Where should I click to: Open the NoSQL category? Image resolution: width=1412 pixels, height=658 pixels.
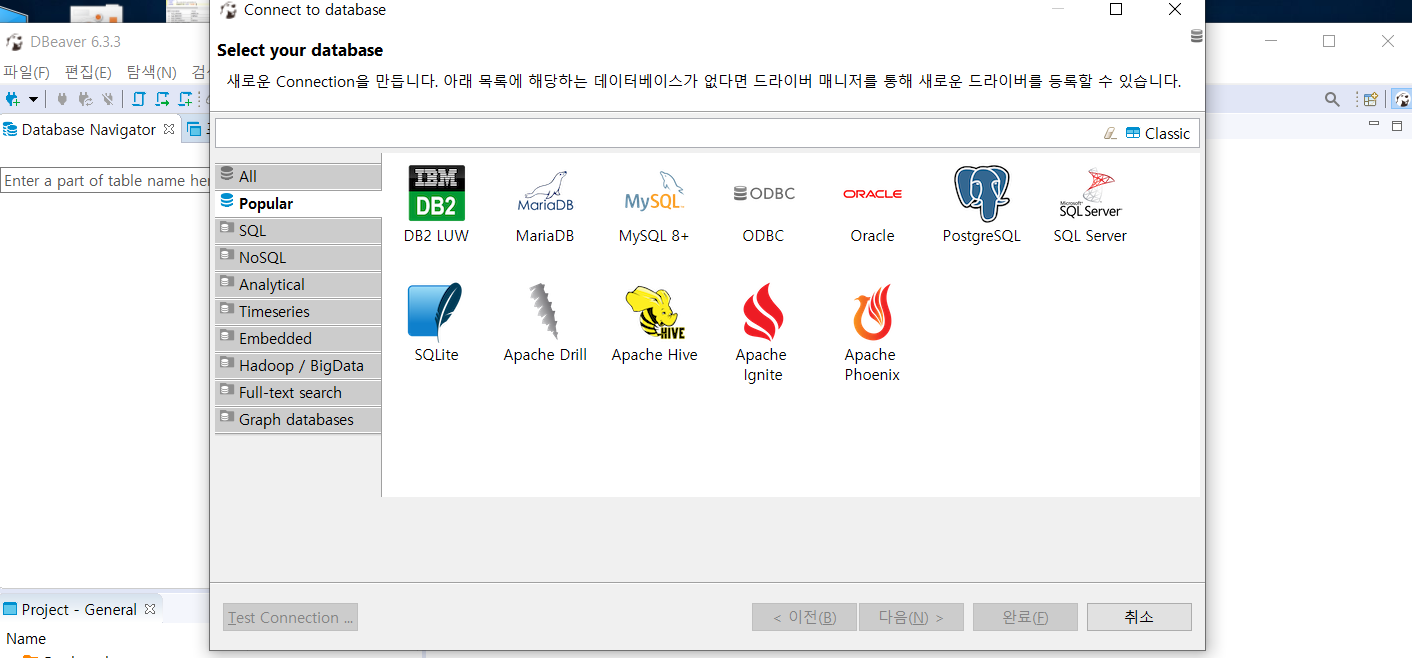coord(298,257)
